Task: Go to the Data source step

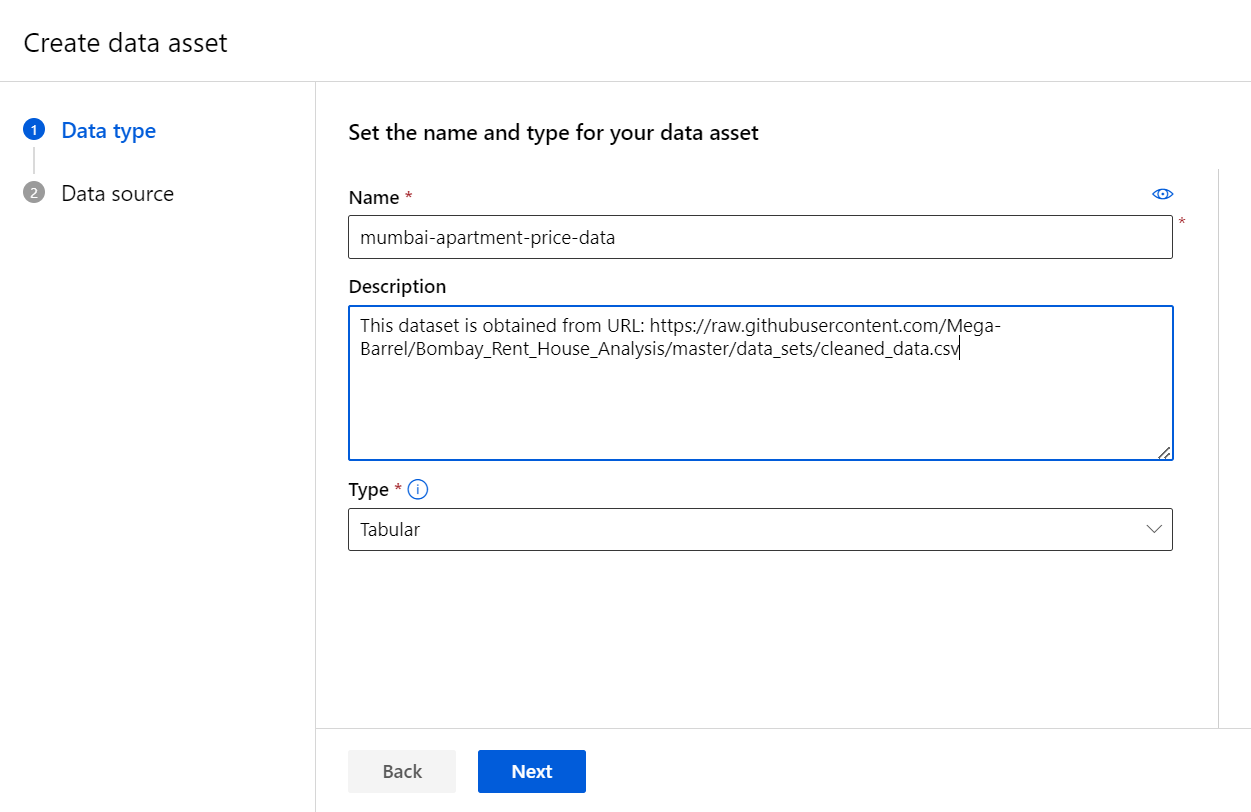Action: tap(117, 193)
